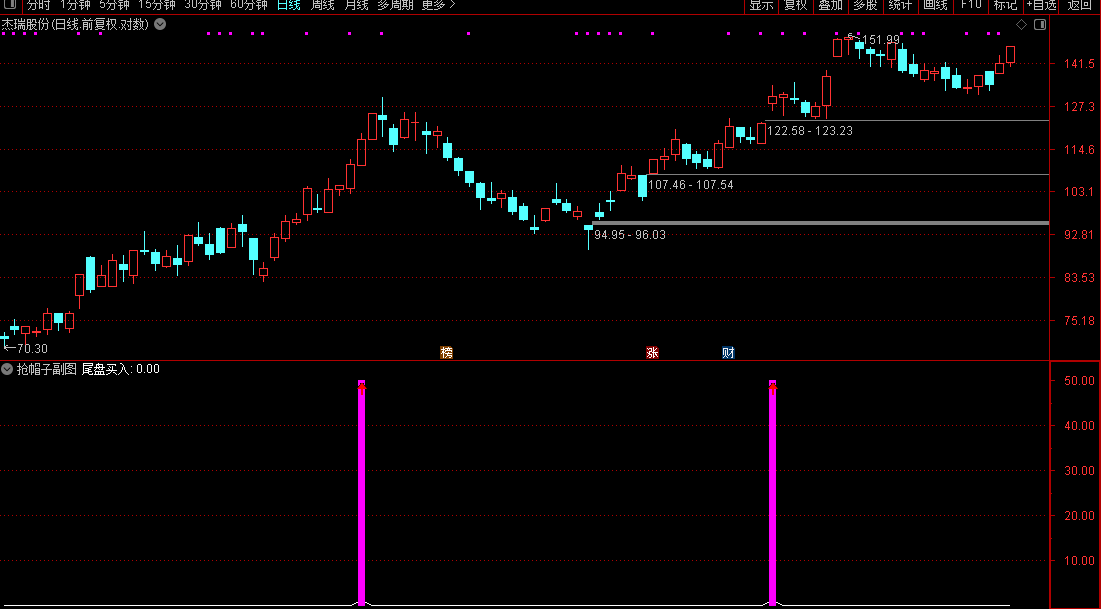Viewport: 1101px width, 609px height.
Task: Select the 日线 daily chart tab
Action: 289,5
